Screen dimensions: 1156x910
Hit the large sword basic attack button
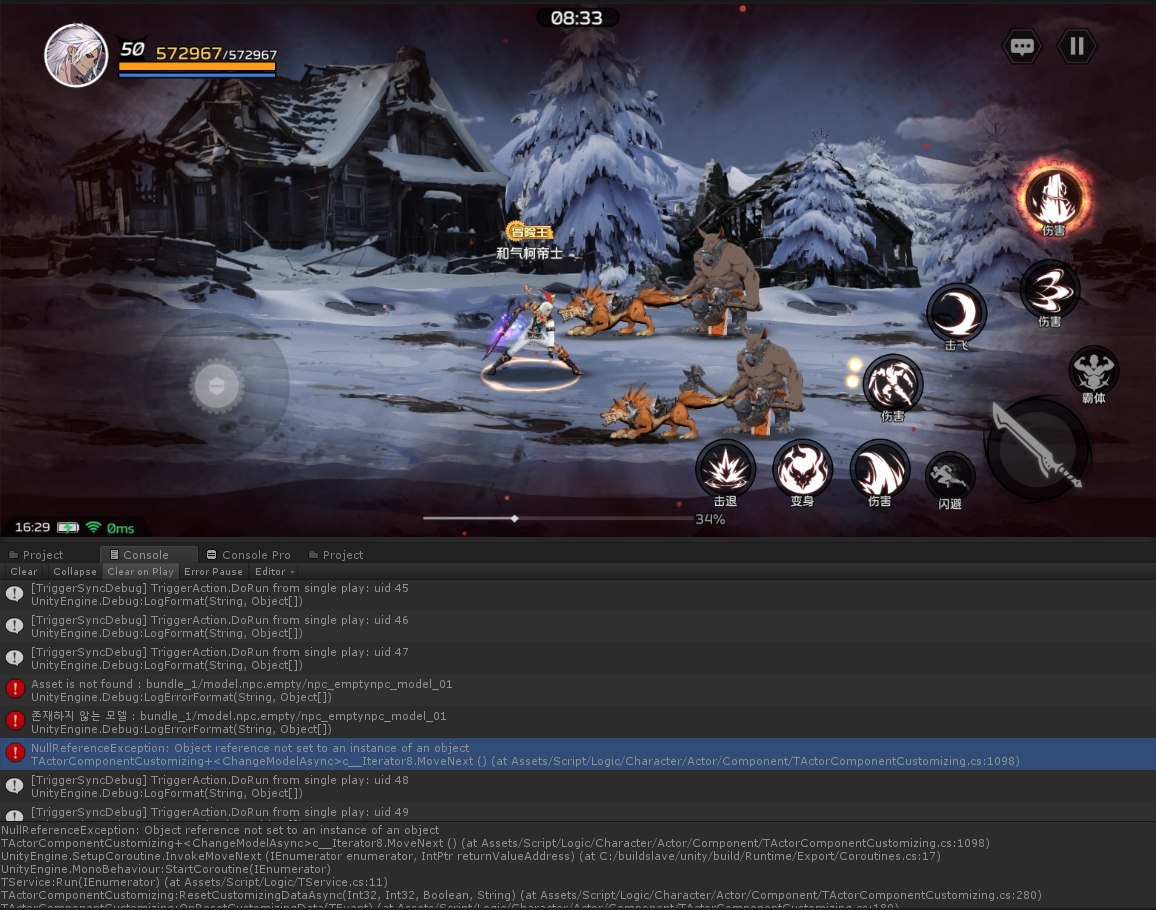point(1038,448)
